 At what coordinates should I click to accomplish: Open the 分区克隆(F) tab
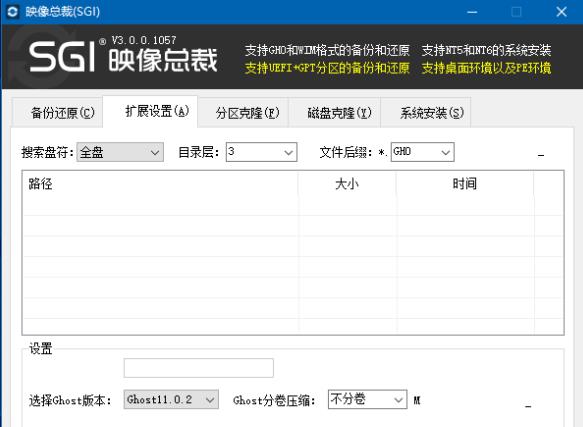click(x=243, y=113)
